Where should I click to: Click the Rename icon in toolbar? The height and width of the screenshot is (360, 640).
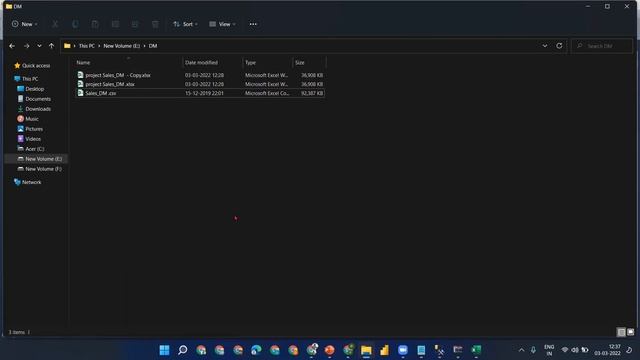(x=115, y=24)
